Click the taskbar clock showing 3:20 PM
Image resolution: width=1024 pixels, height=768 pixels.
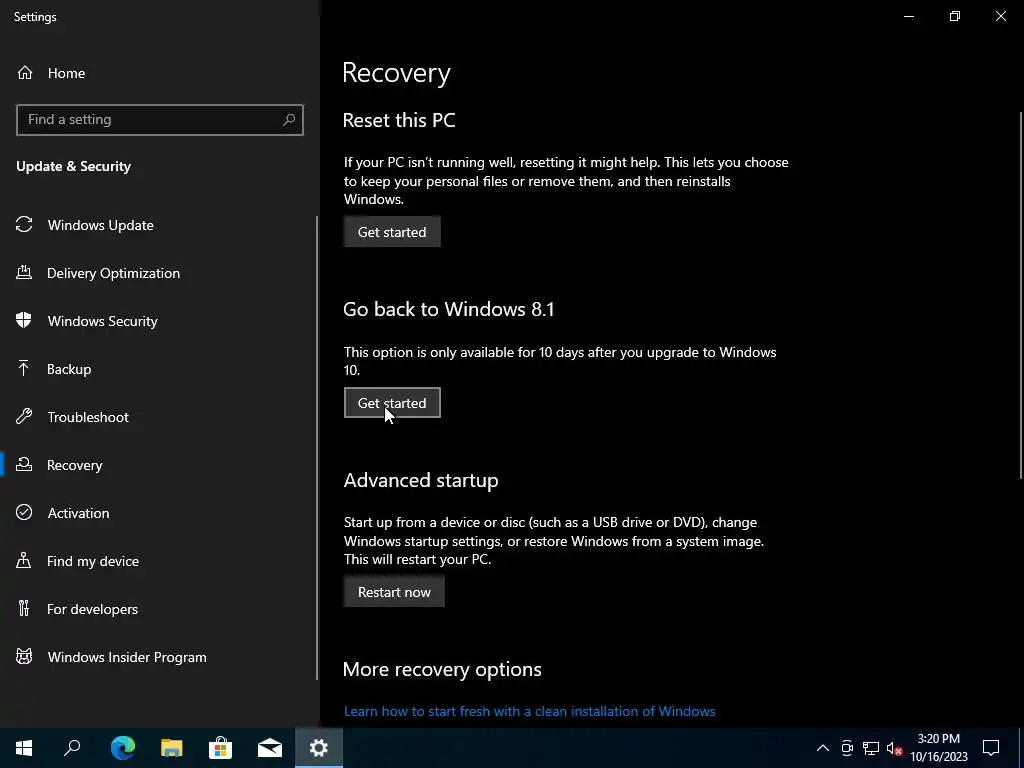pos(938,748)
